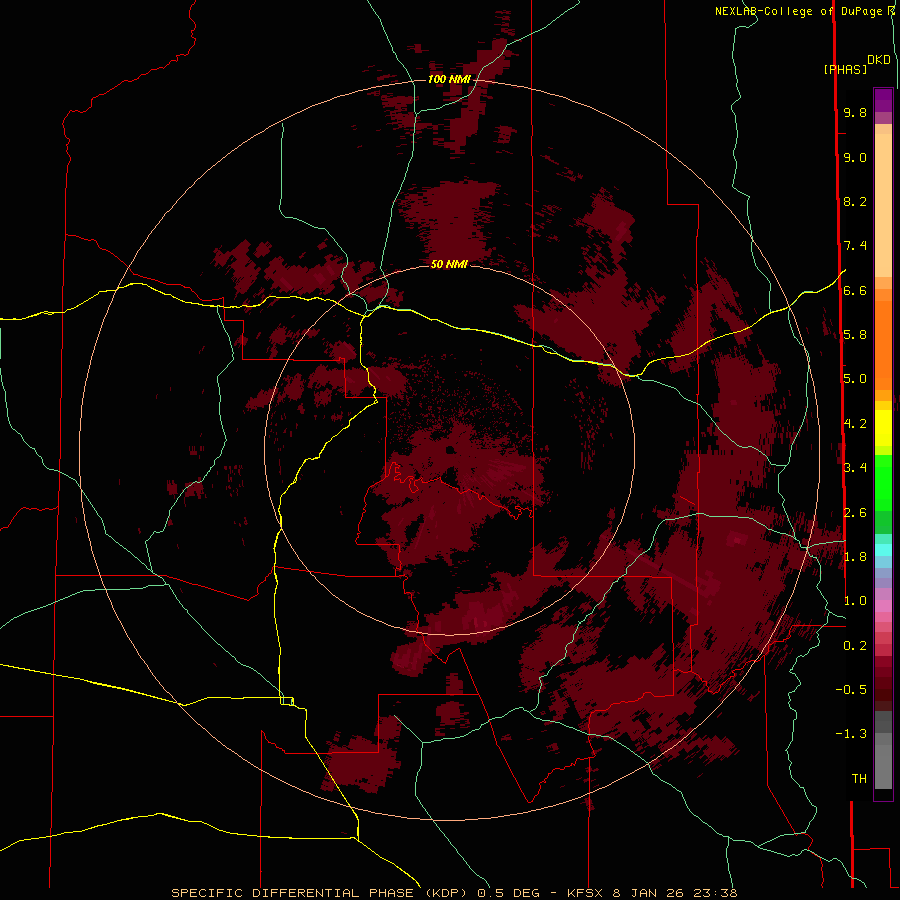Click the -1.3 scale value
Screen dimensions: 900x900
[851, 734]
